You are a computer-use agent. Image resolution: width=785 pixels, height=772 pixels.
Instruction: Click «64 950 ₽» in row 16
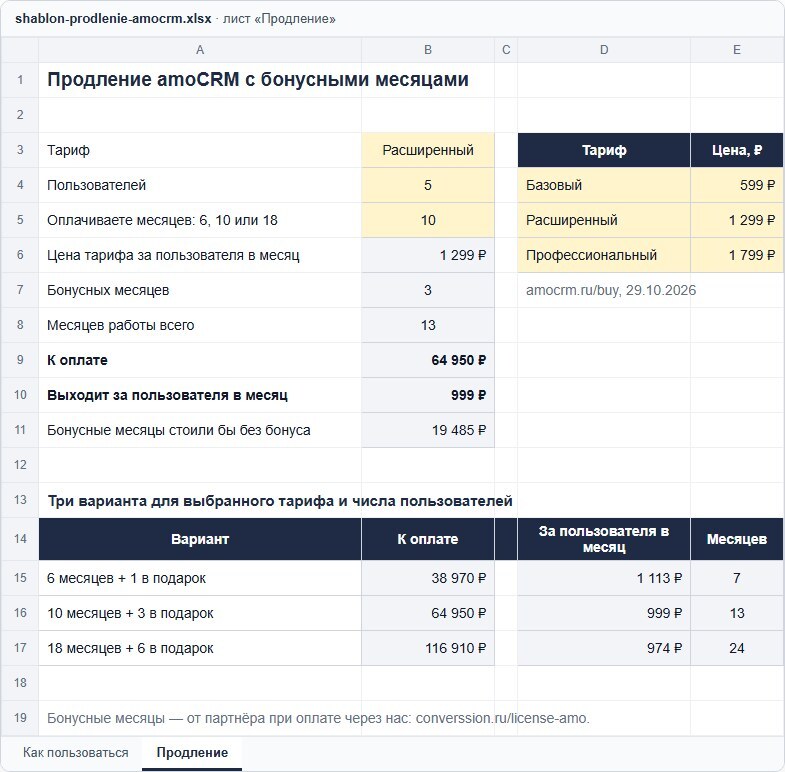tap(428, 613)
